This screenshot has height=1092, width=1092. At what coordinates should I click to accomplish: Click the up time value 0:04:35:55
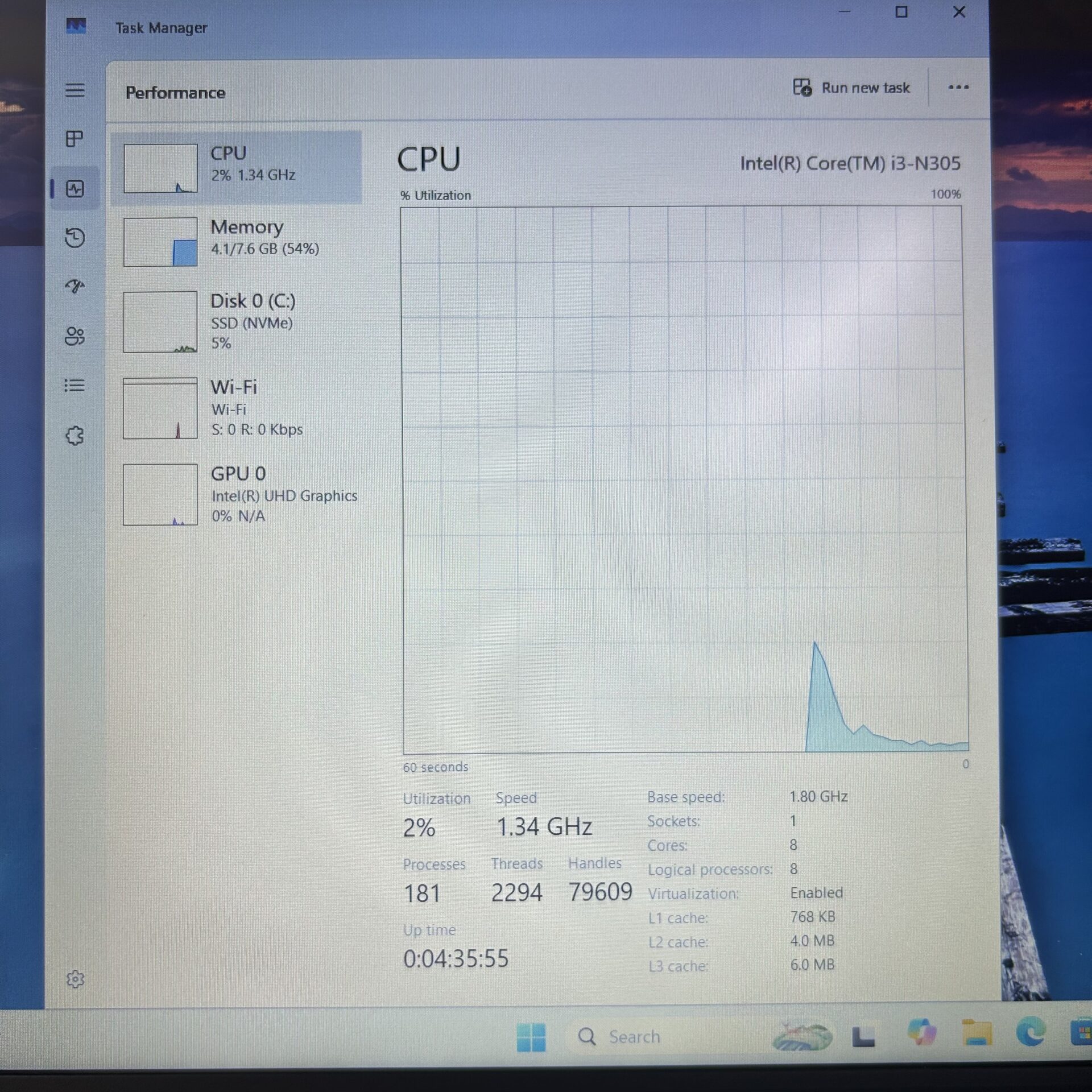(456, 959)
